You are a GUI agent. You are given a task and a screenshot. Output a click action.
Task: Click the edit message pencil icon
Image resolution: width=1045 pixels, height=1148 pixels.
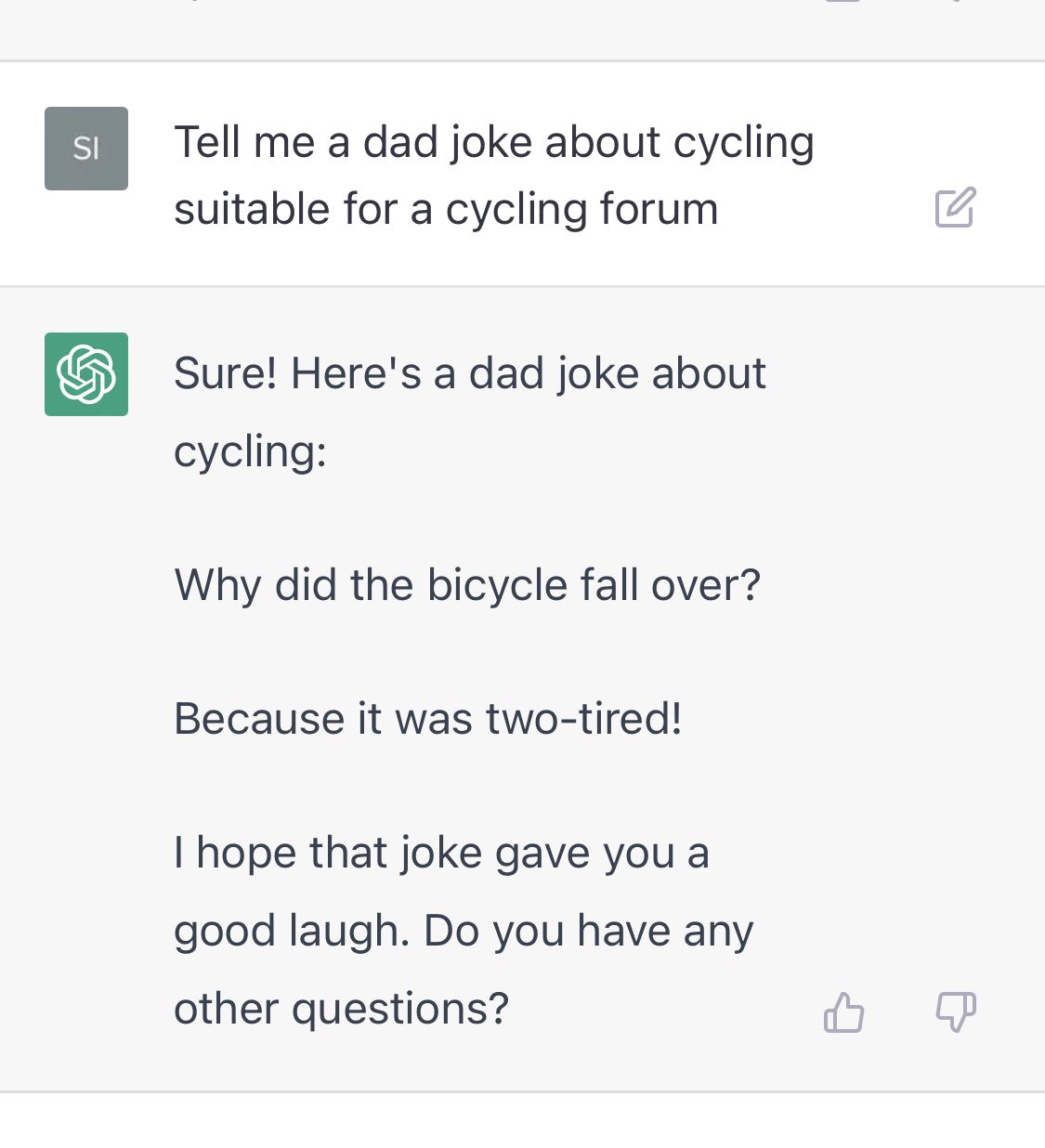pos(955,207)
